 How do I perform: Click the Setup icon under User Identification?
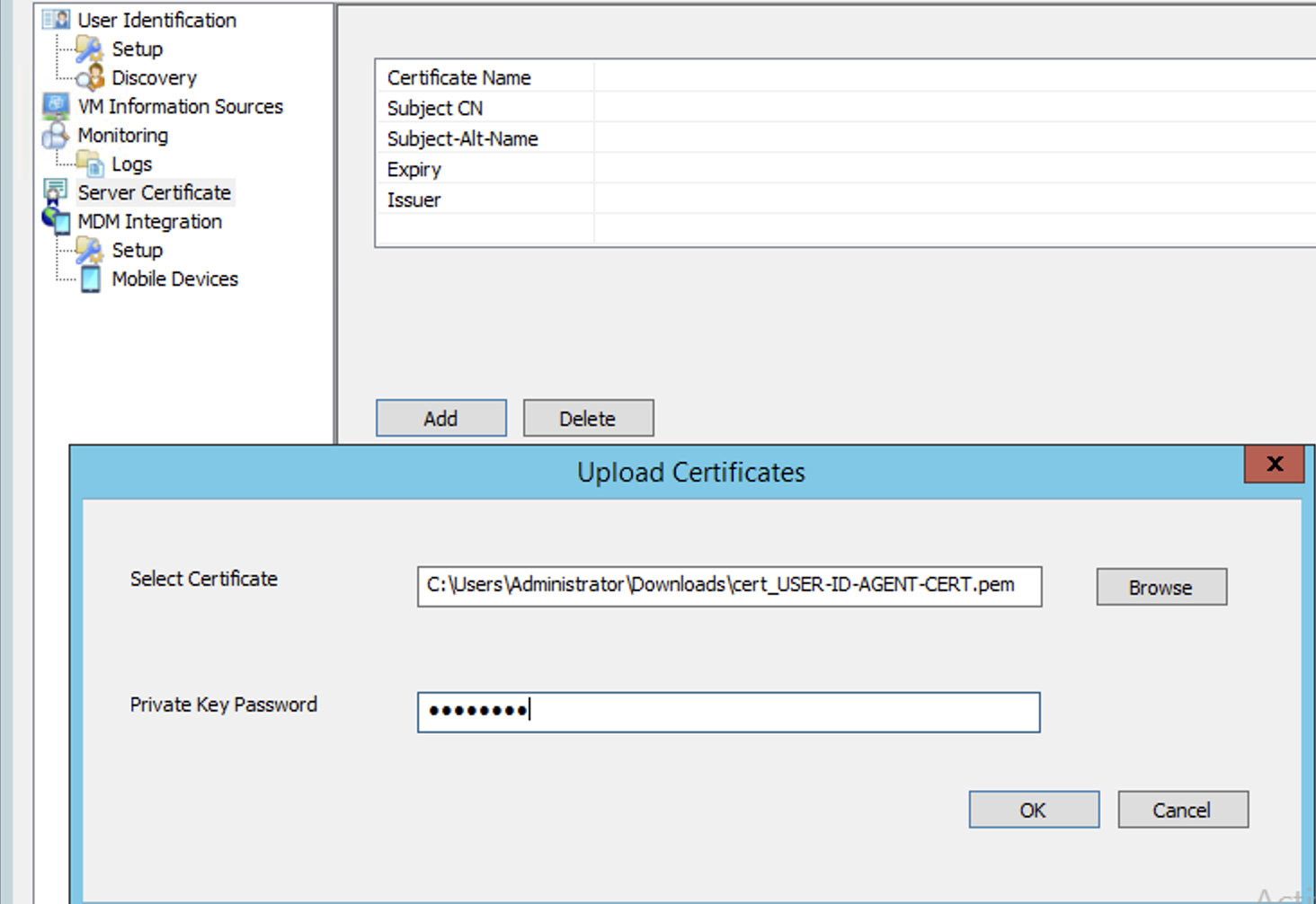(x=89, y=49)
